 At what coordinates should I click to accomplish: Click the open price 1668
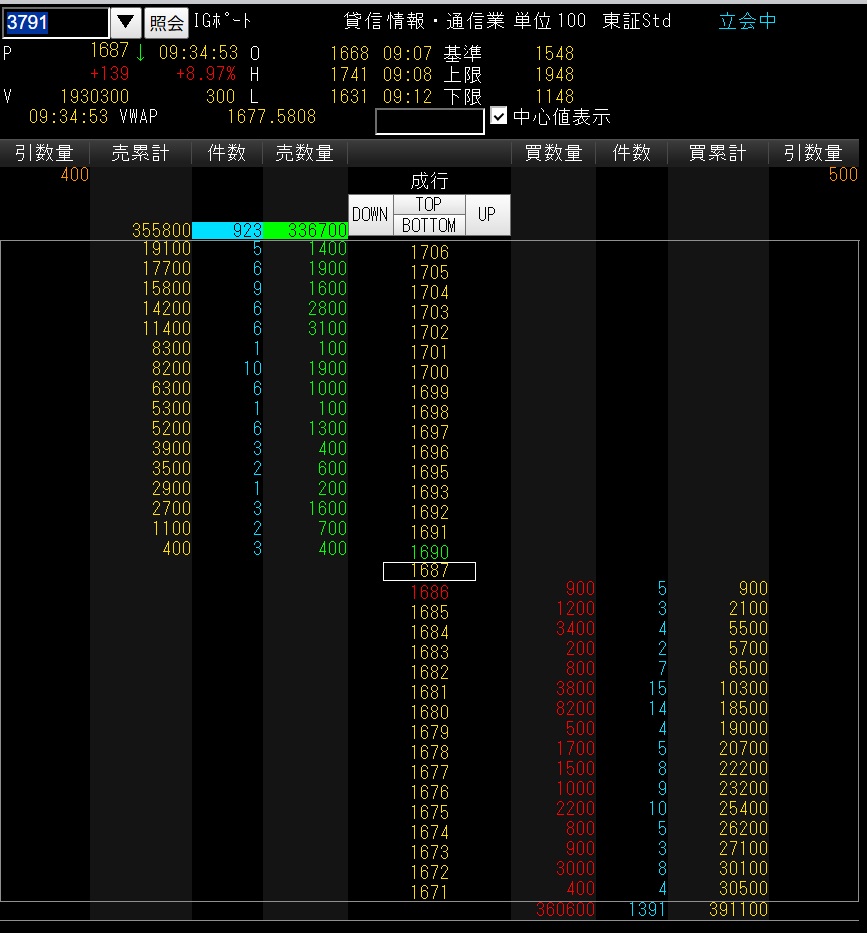point(349,54)
